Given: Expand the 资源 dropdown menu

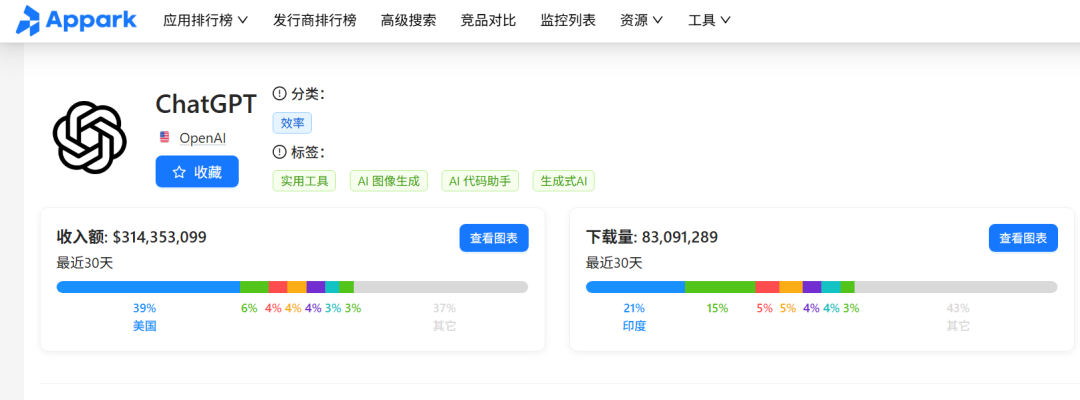Looking at the screenshot, I should (641, 20).
